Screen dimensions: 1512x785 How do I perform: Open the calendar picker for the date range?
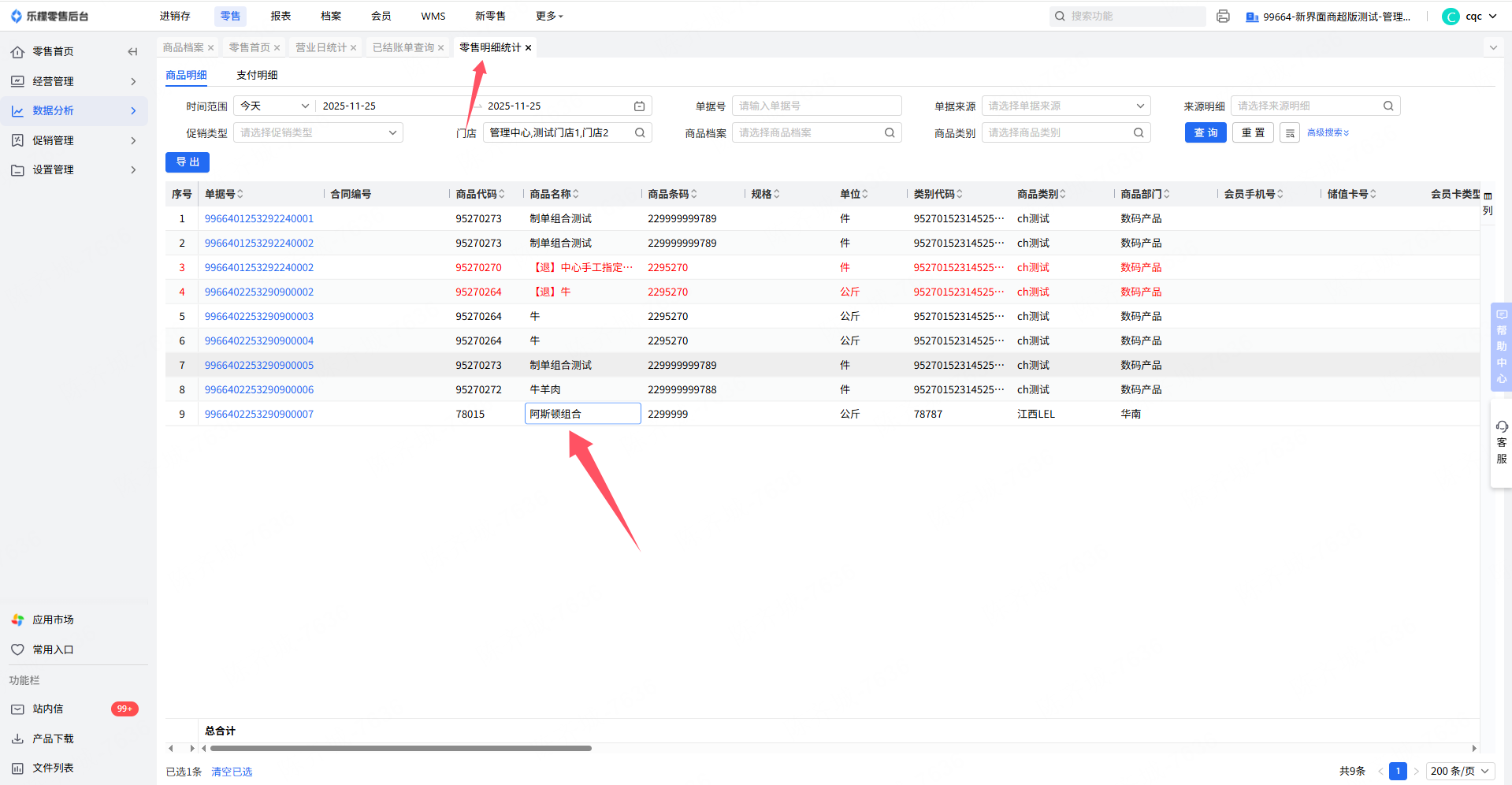coord(640,106)
